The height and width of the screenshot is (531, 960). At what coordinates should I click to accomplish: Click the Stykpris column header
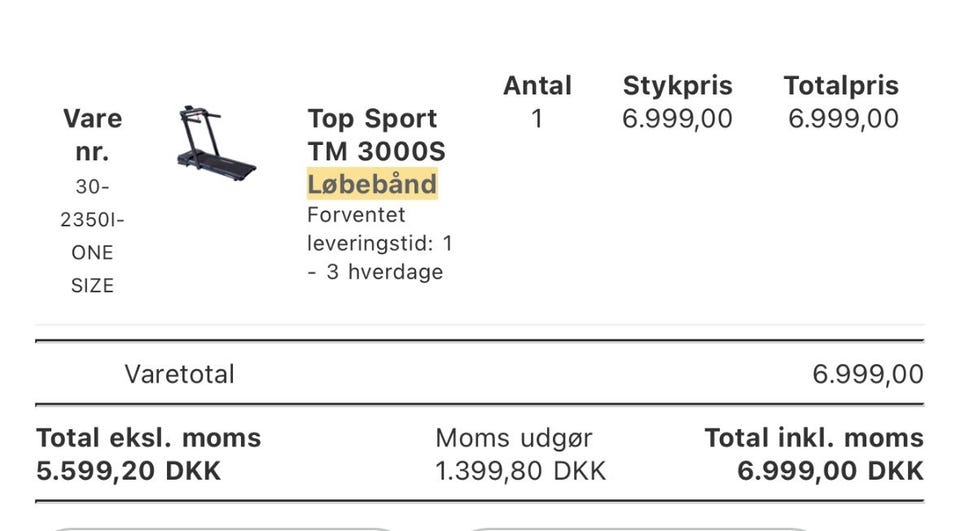click(x=677, y=86)
